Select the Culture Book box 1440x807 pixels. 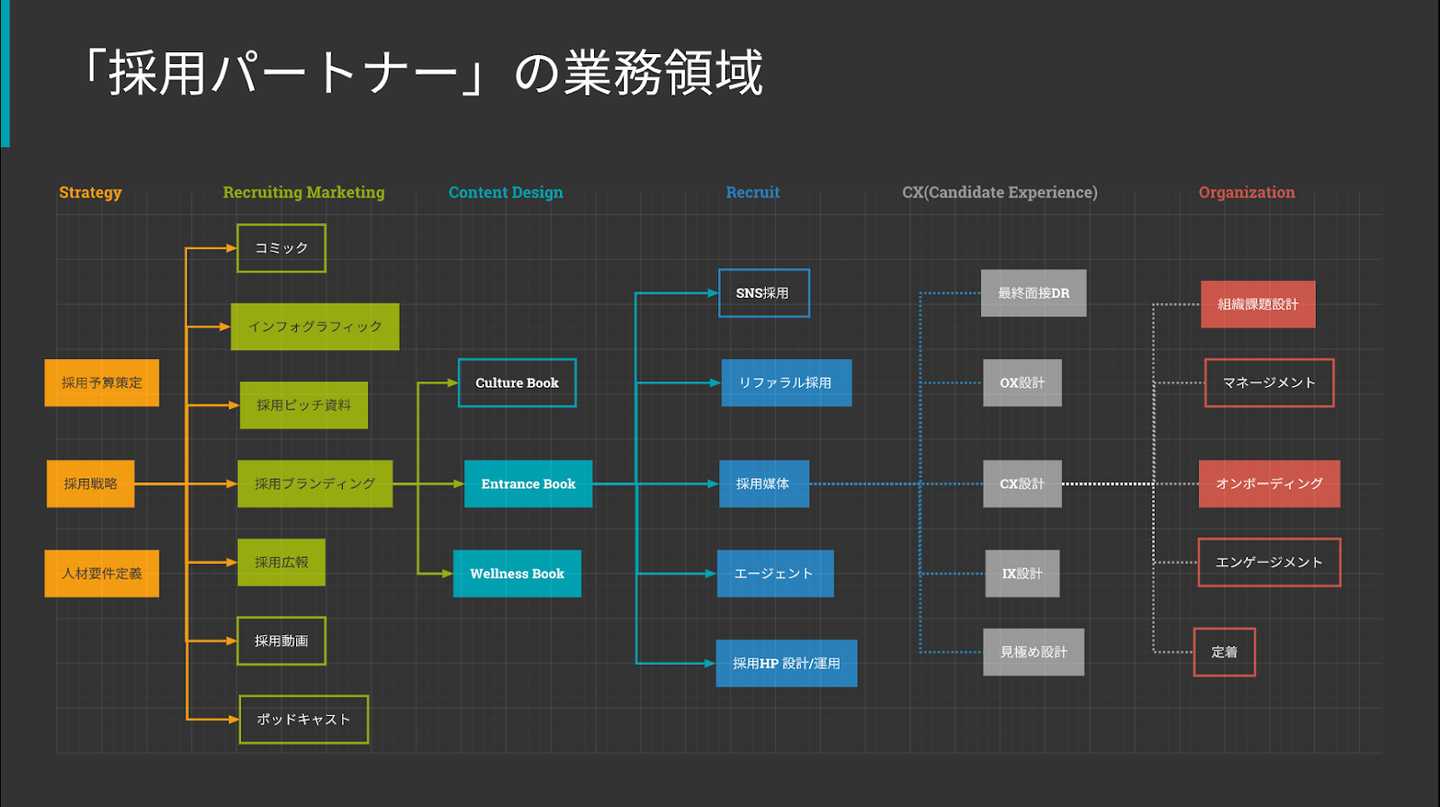coord(517,383)
